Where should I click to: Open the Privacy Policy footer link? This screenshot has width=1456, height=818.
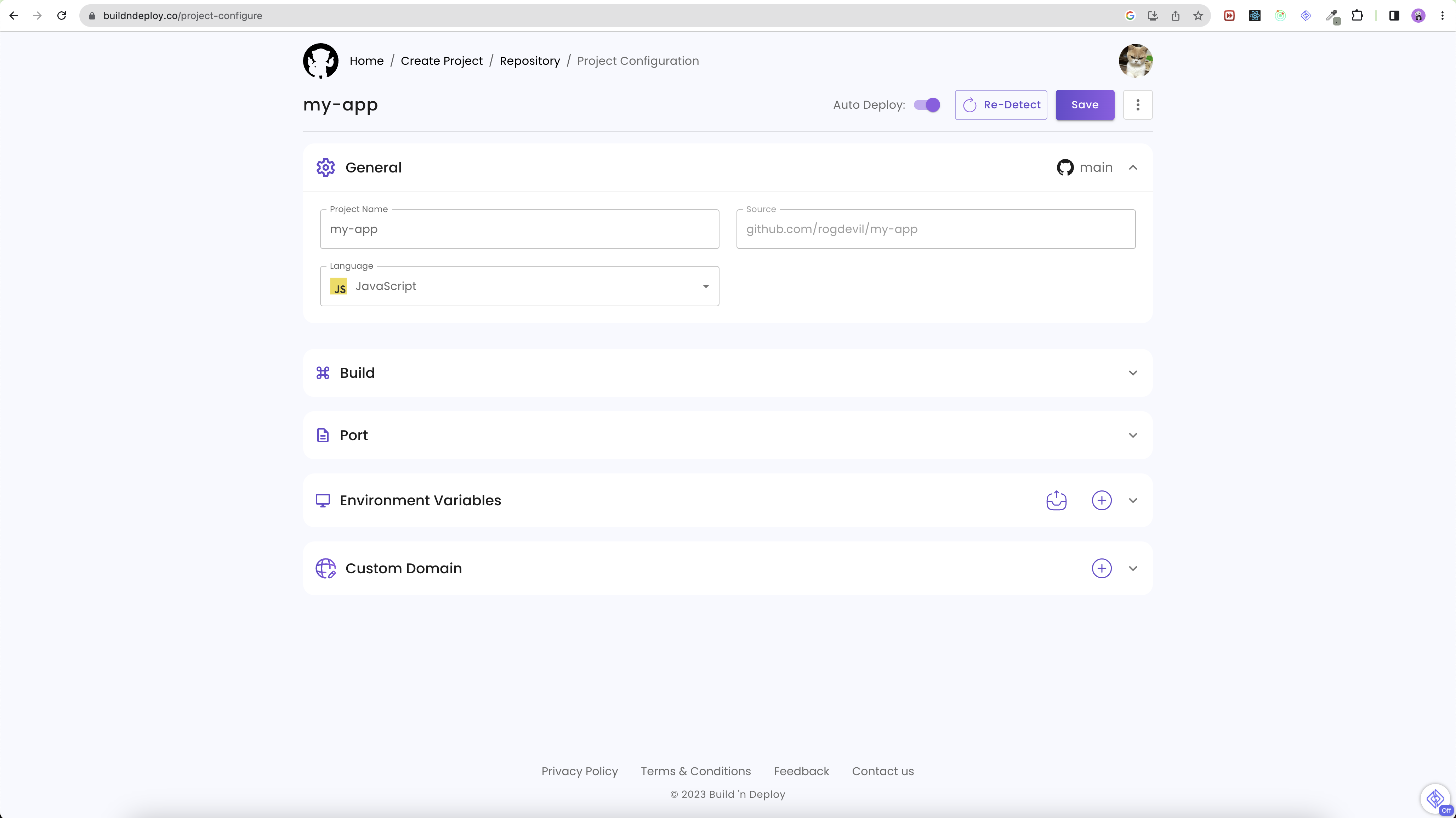click(x=579, y=771)
